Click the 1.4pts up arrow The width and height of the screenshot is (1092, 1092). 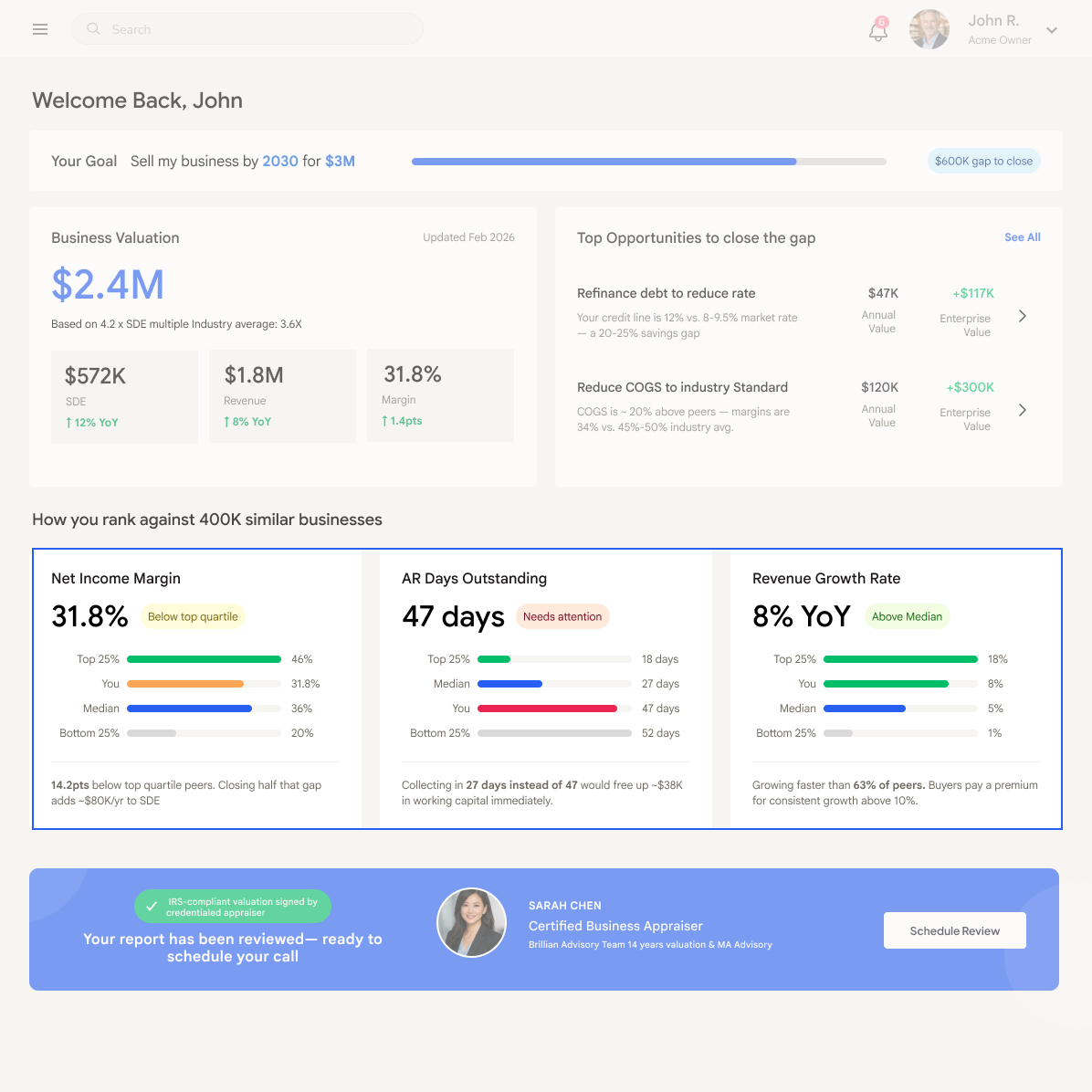pyautogui.click(x=384, y=421)
